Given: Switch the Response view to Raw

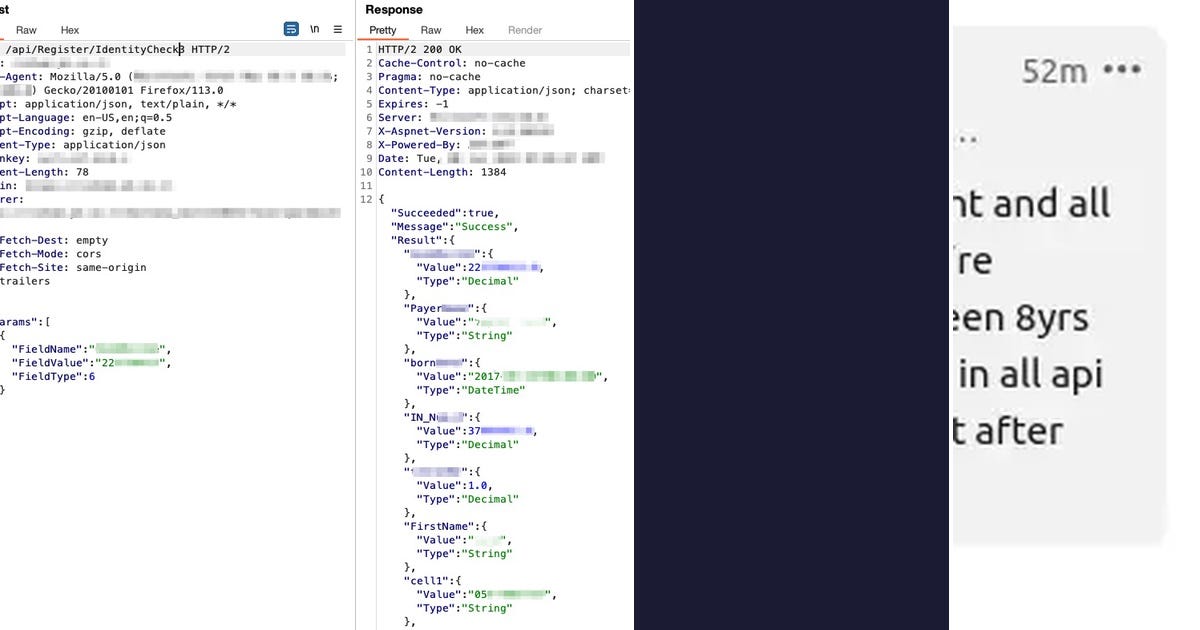Looking at the screenshot, I should [430, 30].
